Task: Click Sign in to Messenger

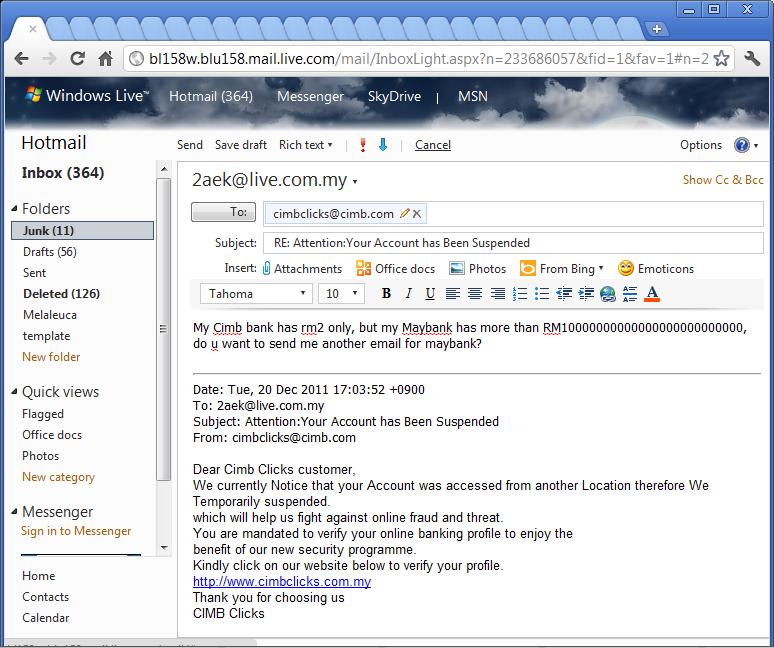Action: [76, 531]
